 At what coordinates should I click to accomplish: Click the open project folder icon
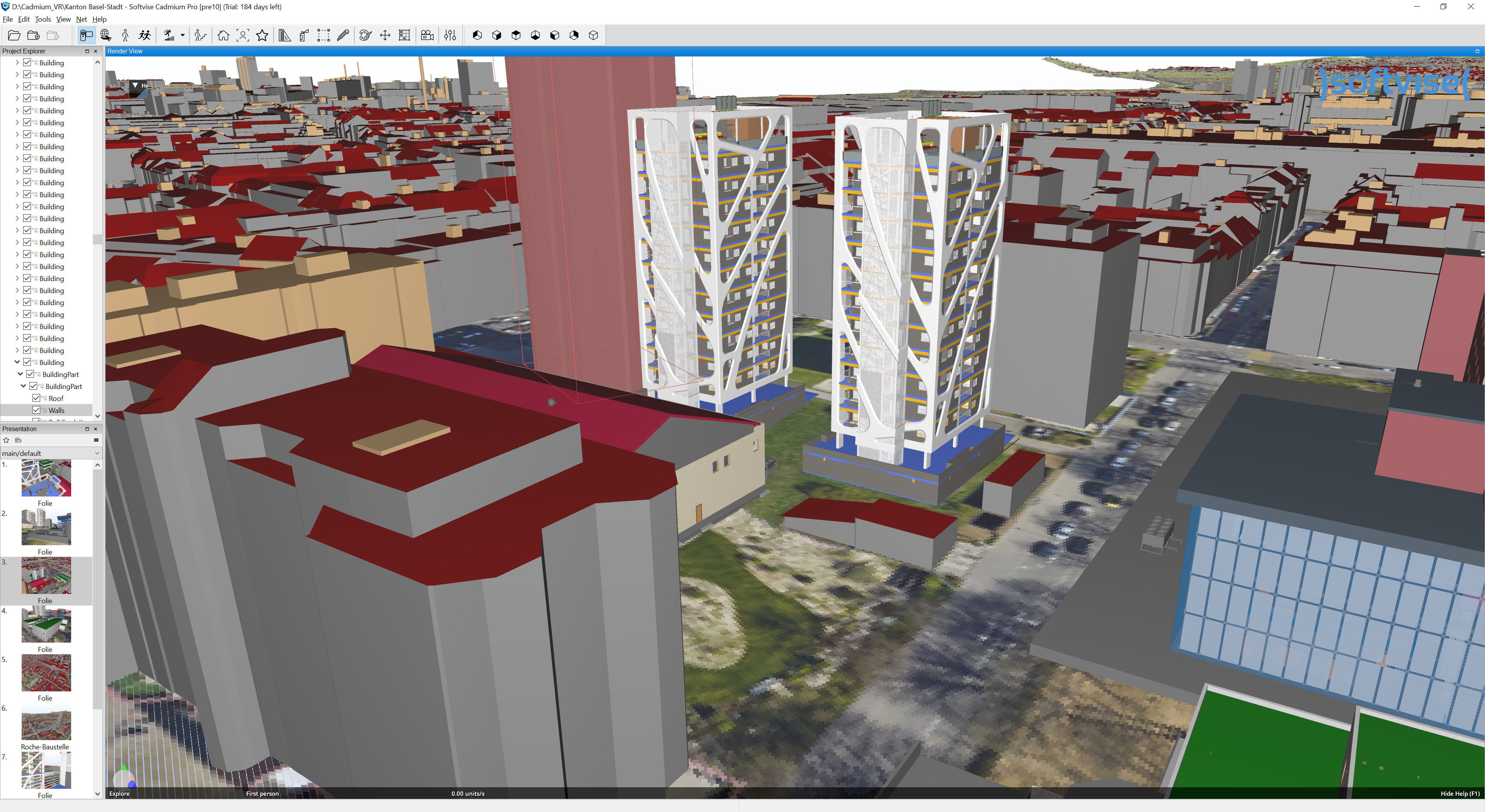pyautogui.click(x=14, y=36)
